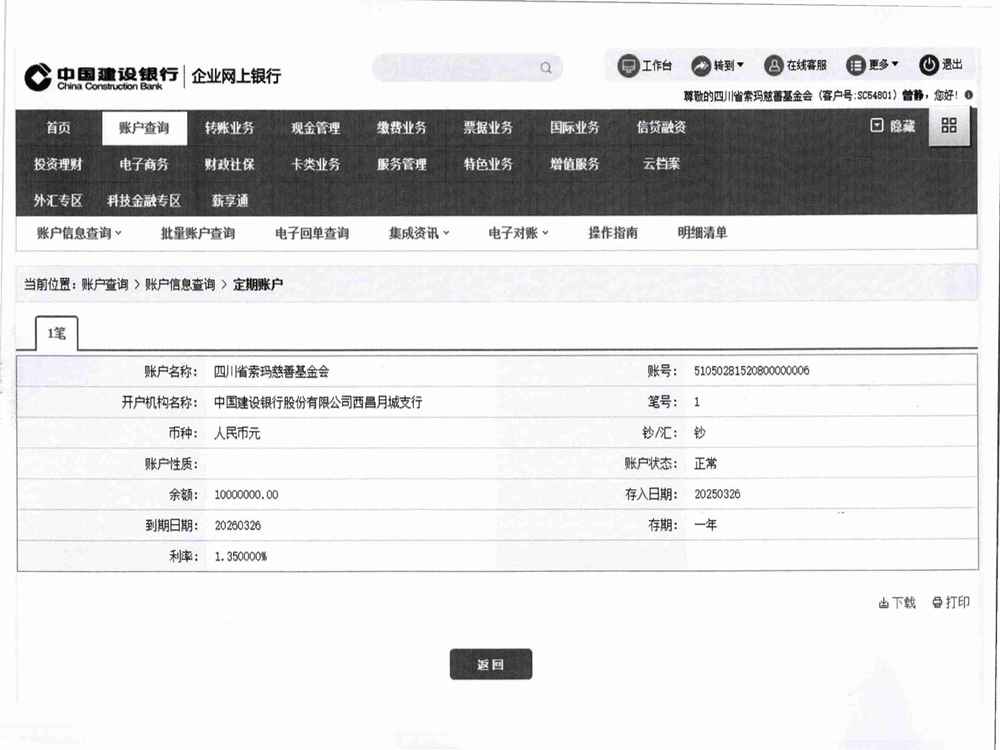The width and height of the screenshot is (1000, 750).
Task: Open the 外汇专区 menu
Action: coord(58,201)
